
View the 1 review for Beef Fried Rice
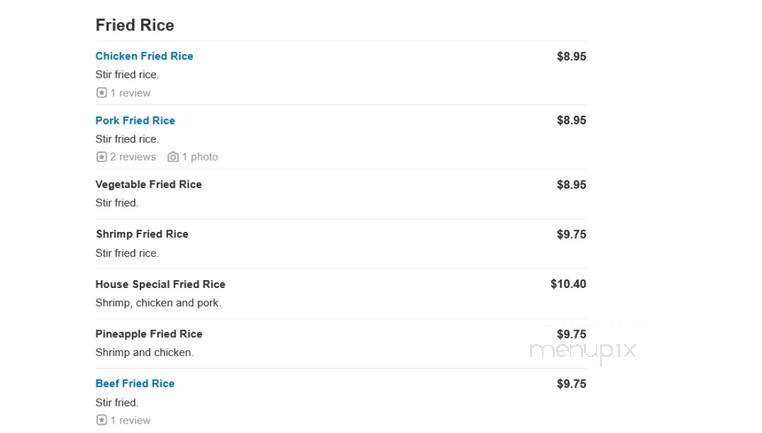pos(130,420)
